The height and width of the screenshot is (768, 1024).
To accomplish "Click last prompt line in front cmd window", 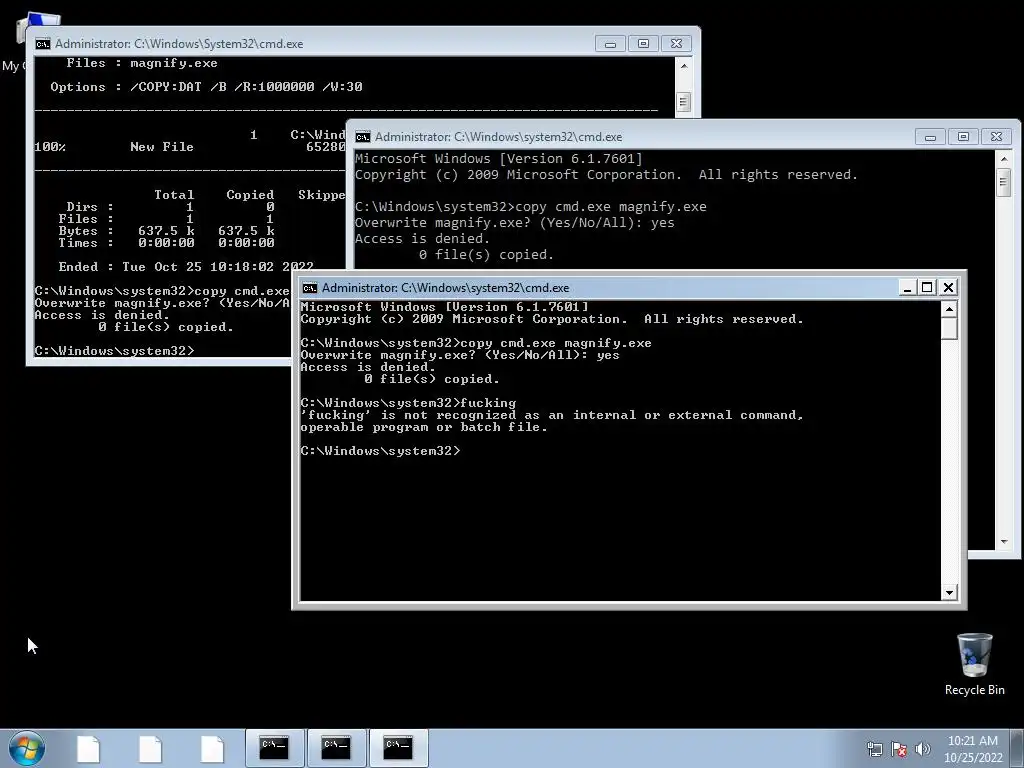I will click(x=380, y=451).
